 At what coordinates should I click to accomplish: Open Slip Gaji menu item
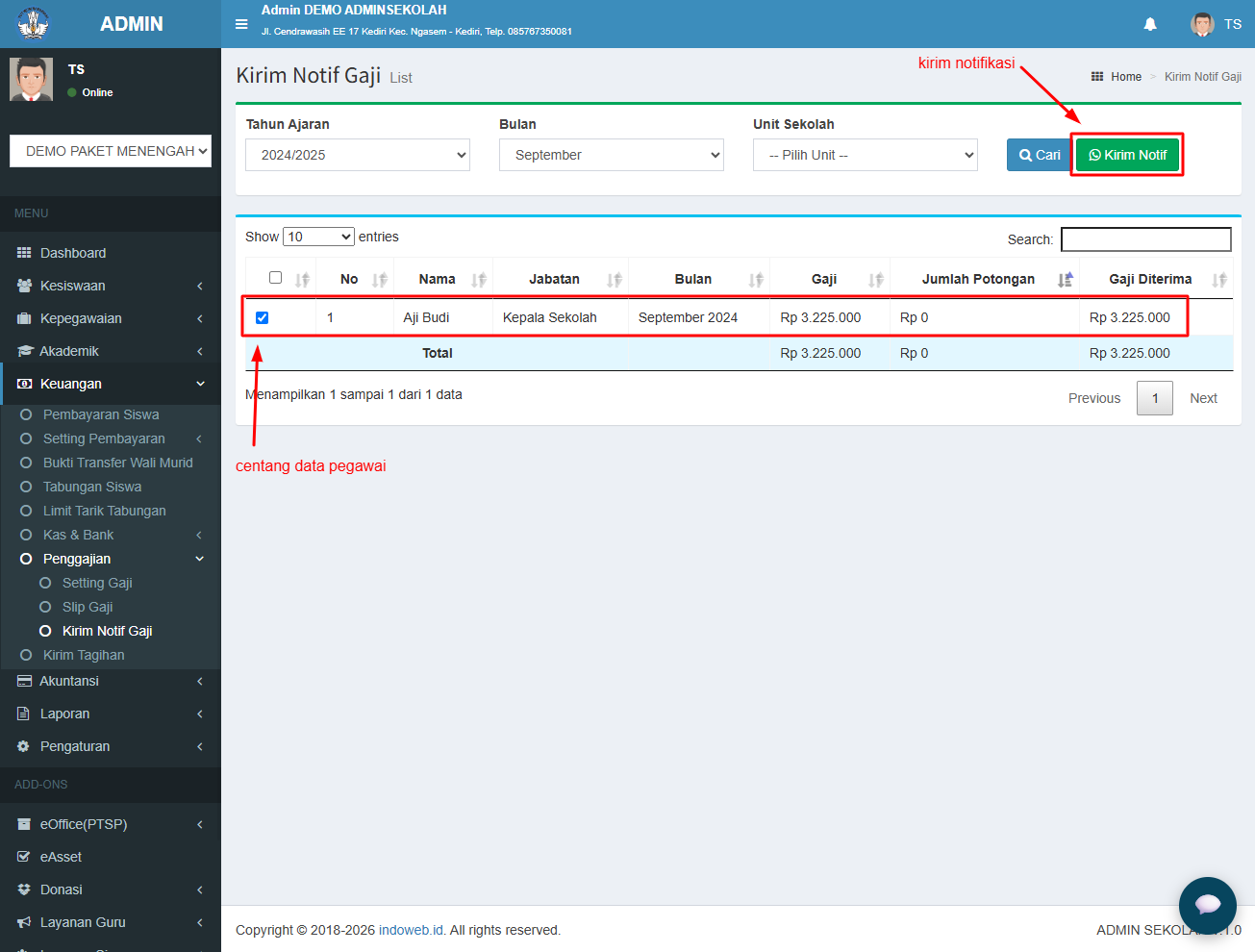click(88, 607)
